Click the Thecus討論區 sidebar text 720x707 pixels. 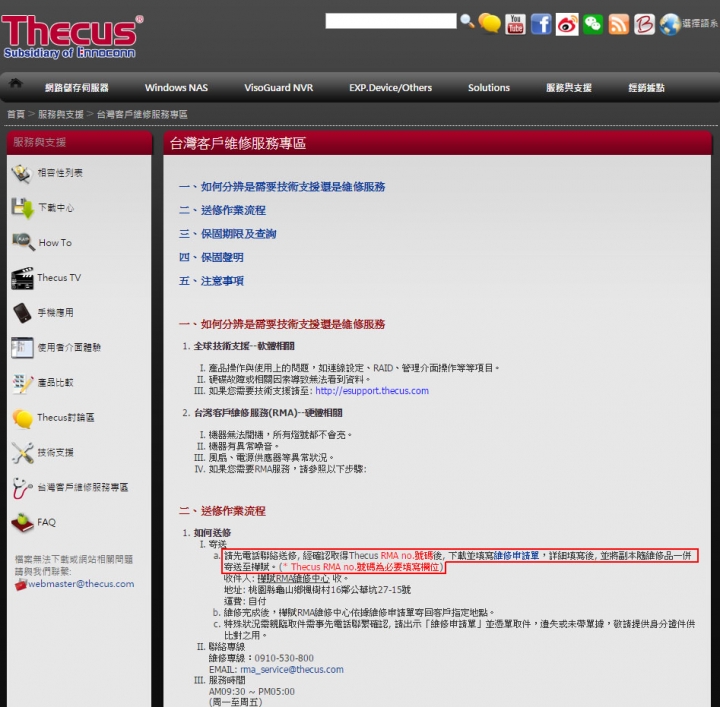[66, 417]
